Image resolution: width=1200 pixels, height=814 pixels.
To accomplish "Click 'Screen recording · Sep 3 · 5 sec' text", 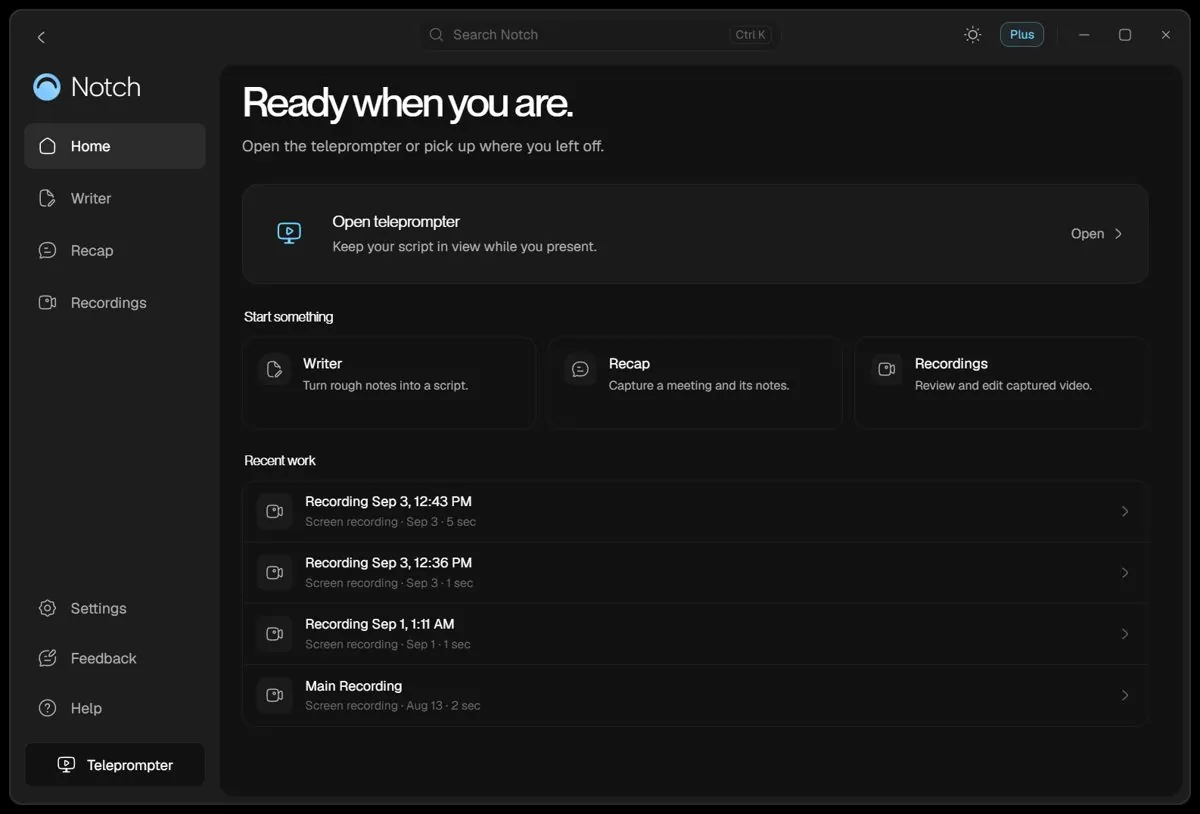I will [391, 522].
